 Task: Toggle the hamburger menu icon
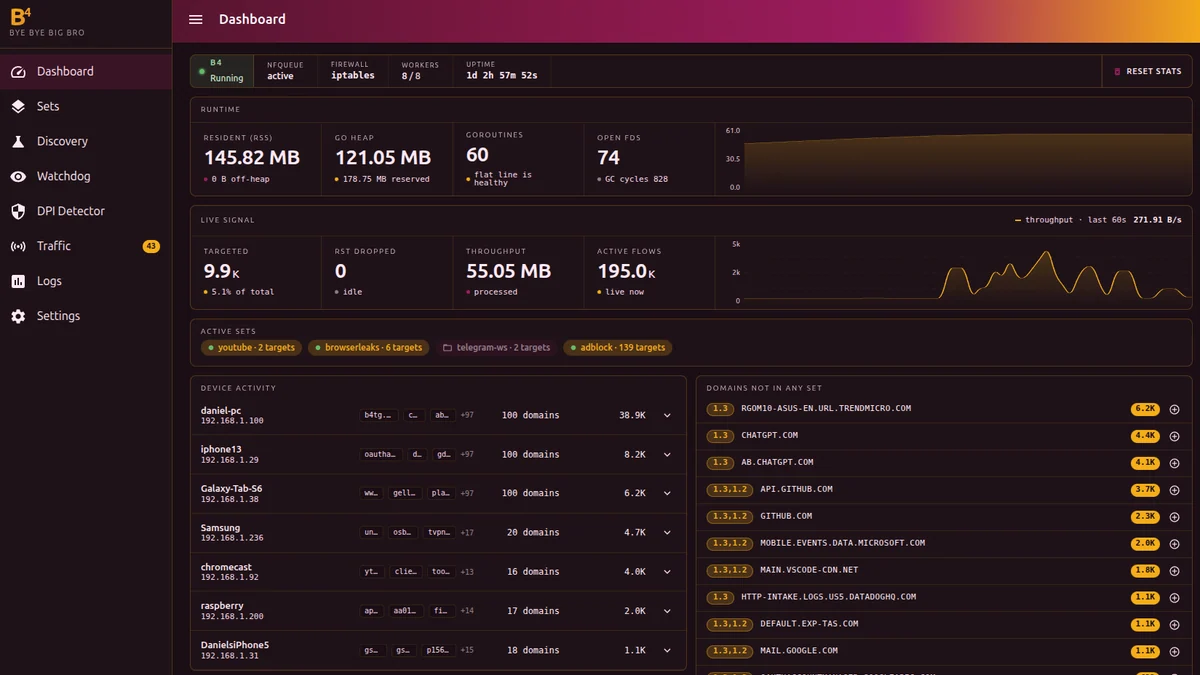tap(196, 20)
